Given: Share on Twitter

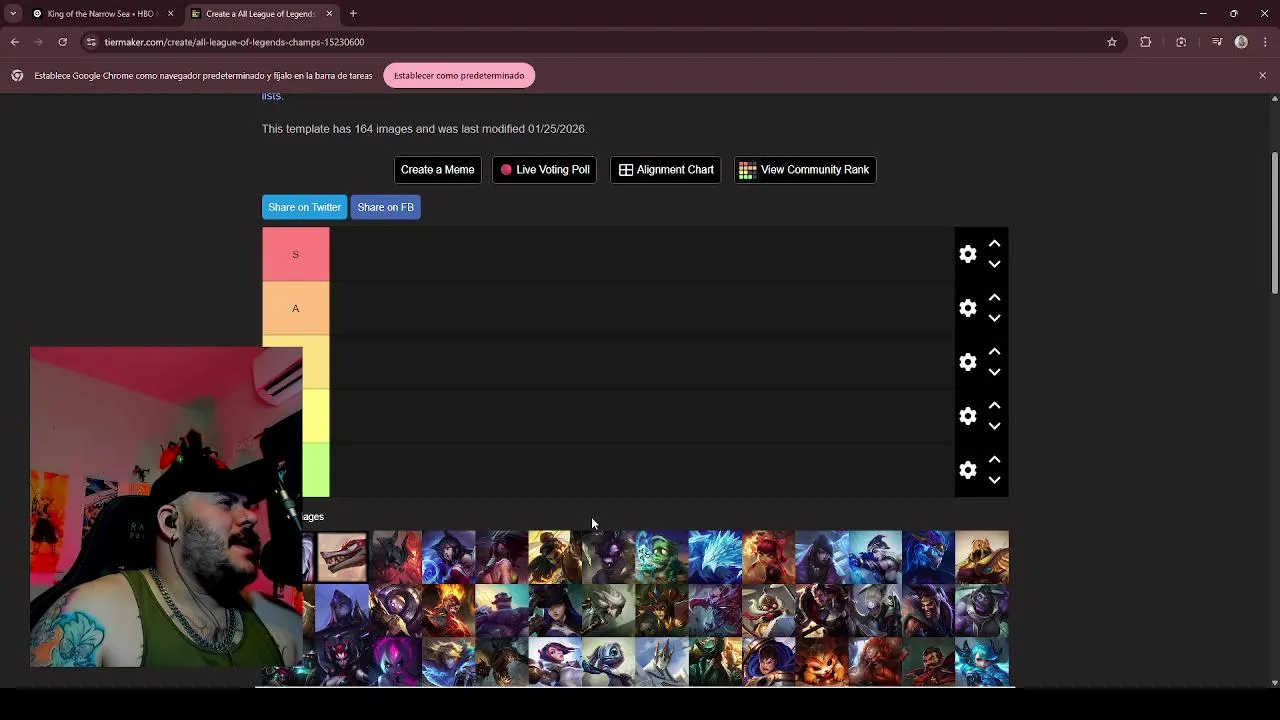Looking at the screenshot, I should click(304, 207).
